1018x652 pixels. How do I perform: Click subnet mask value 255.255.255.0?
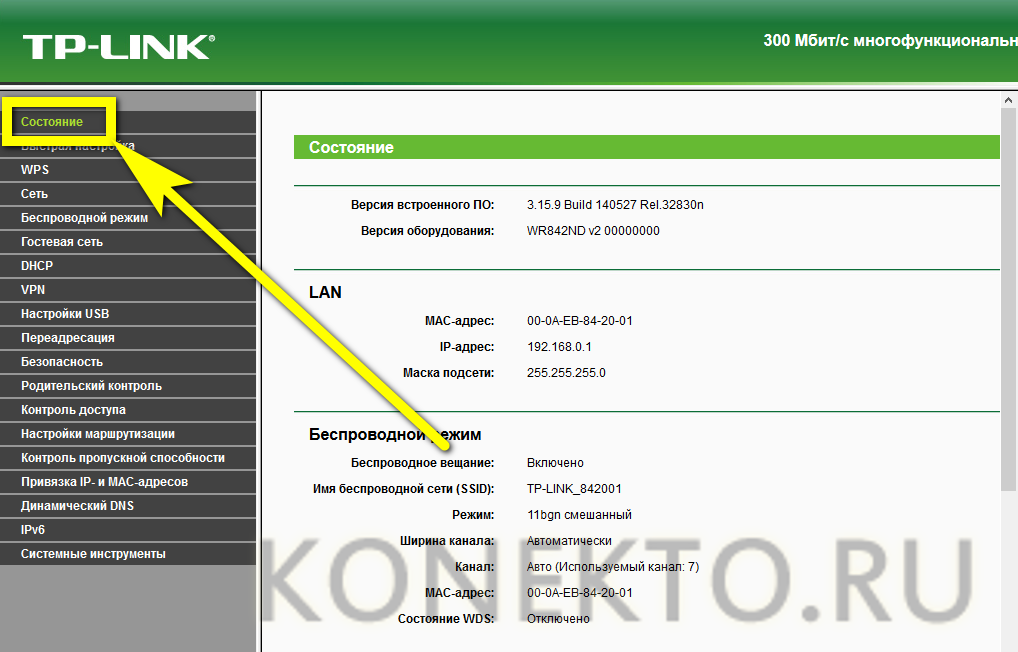pyautogui.click(x=566, y=373)
